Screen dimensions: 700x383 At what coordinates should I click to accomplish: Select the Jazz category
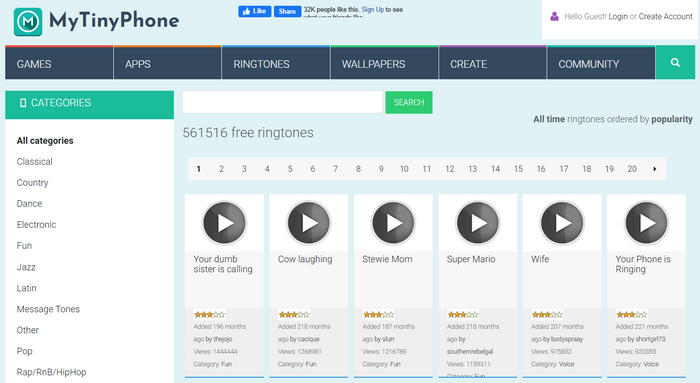26,267
